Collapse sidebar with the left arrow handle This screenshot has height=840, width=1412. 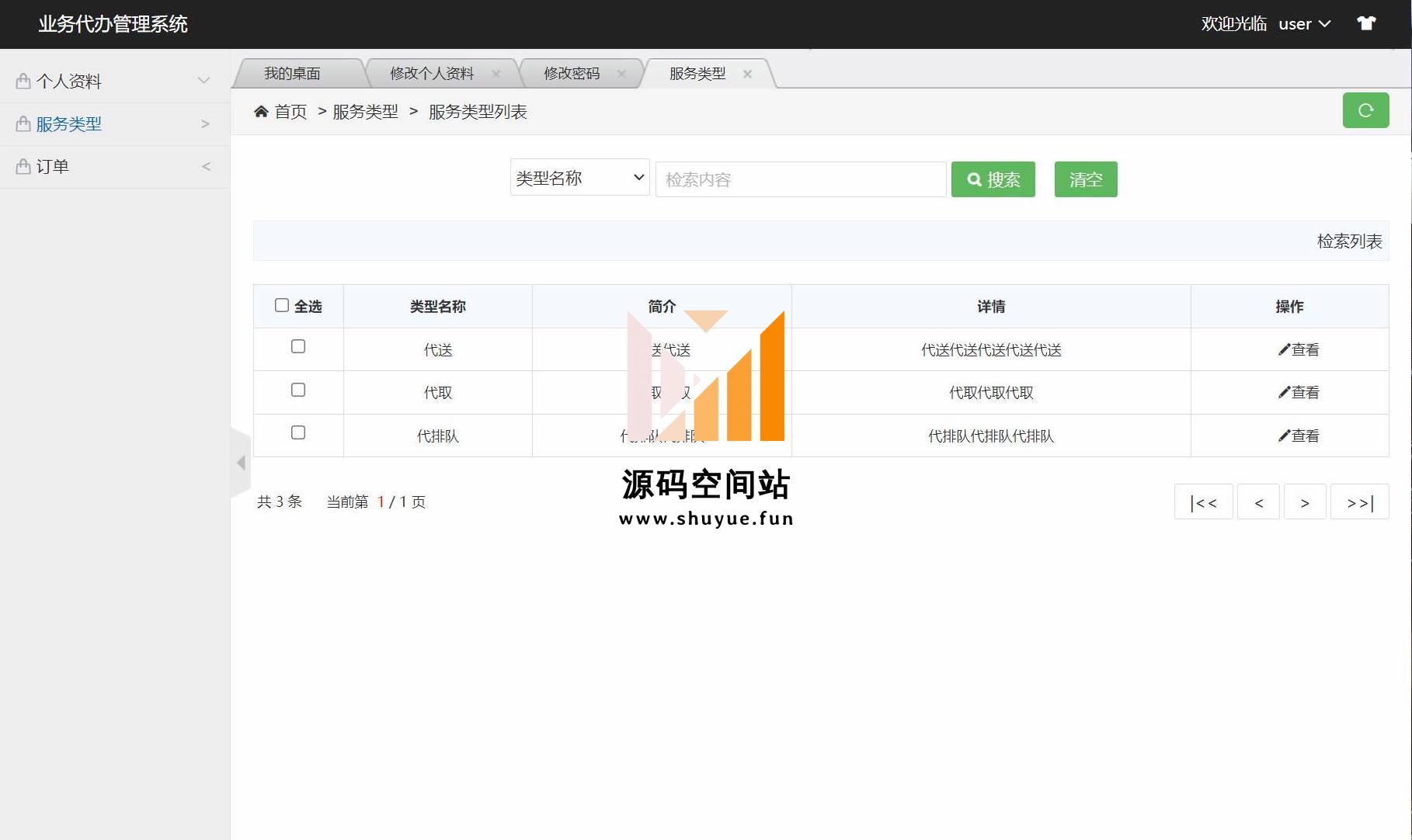click(x=241, y=463)
